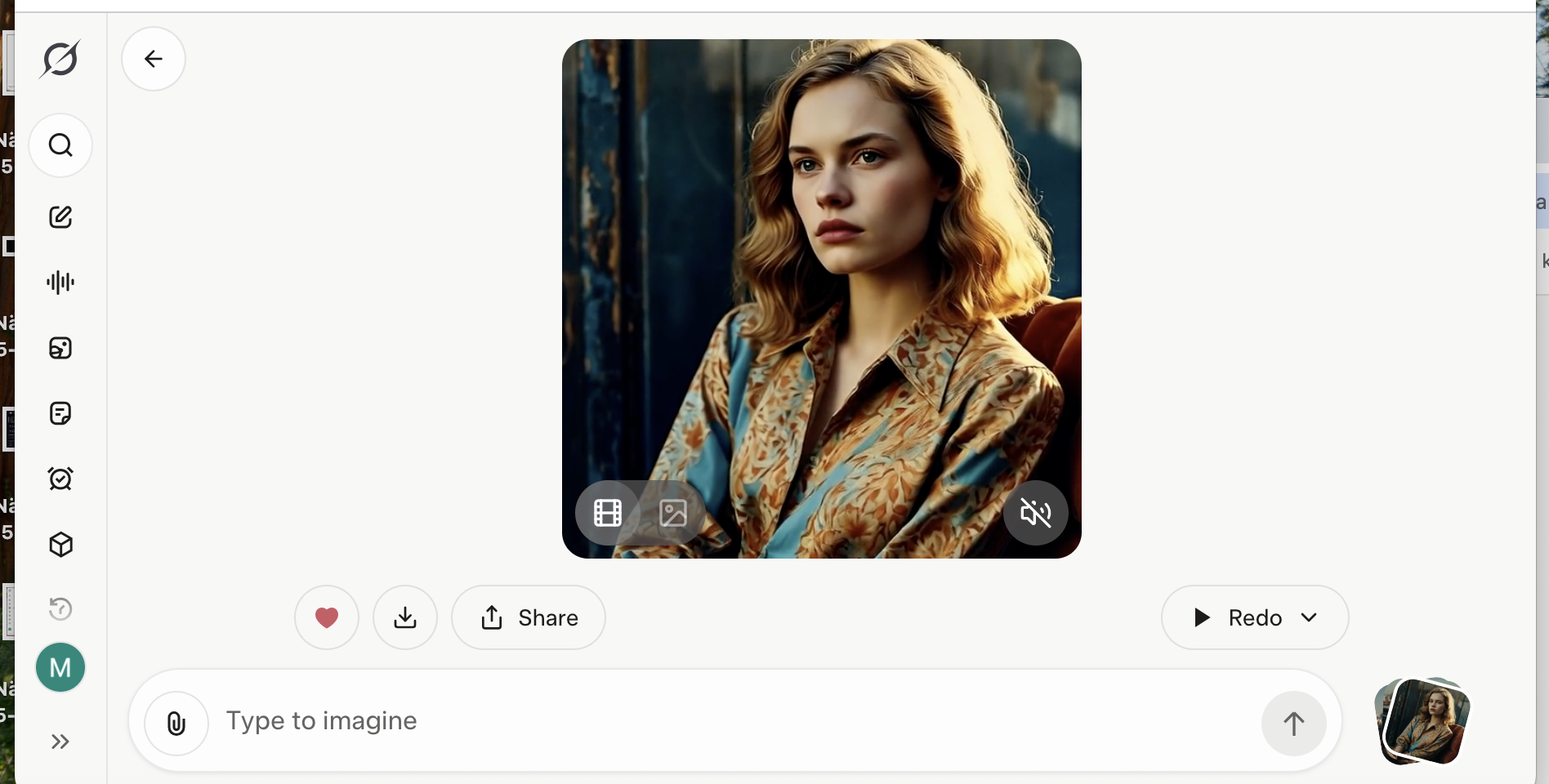This screenshot has width=1549, height=784.
Task: Switch to video view mode
Action: coord(608,513)
